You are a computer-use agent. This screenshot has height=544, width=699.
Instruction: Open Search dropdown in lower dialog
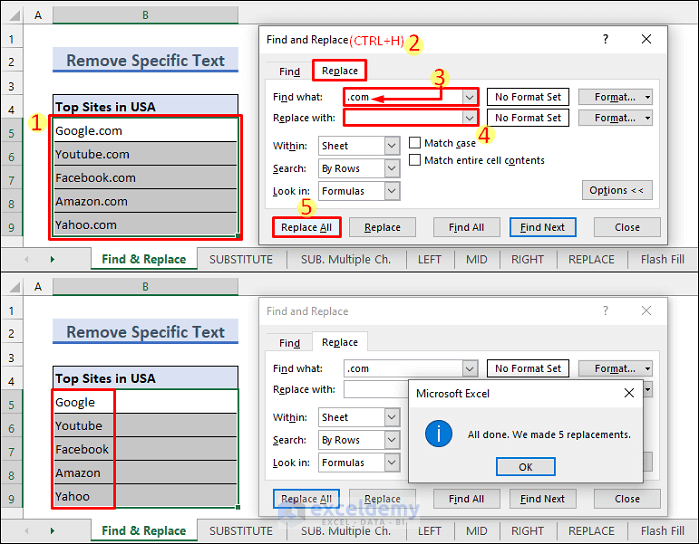click(392, 440)
